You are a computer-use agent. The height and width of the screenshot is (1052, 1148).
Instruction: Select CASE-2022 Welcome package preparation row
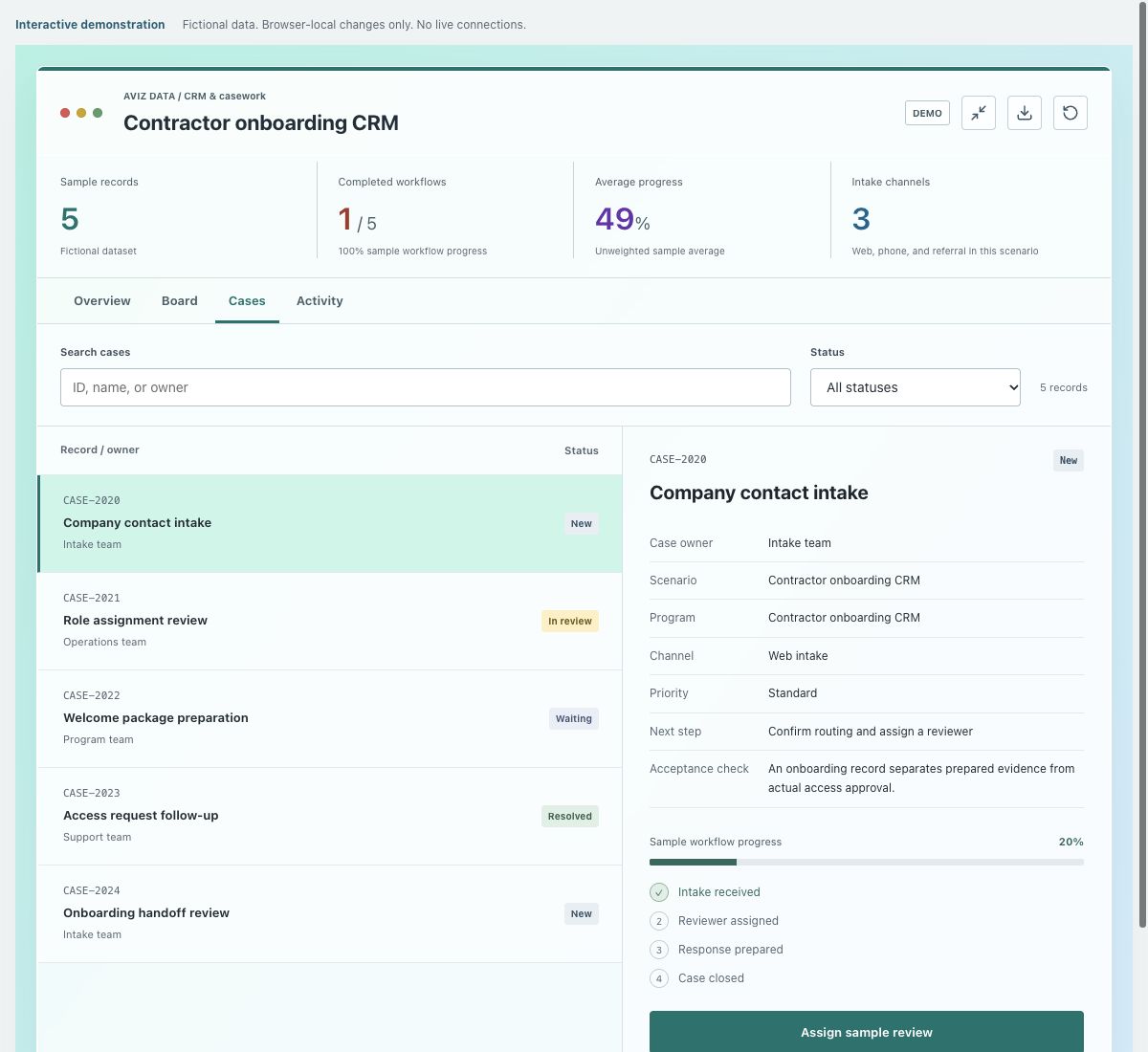330,718
